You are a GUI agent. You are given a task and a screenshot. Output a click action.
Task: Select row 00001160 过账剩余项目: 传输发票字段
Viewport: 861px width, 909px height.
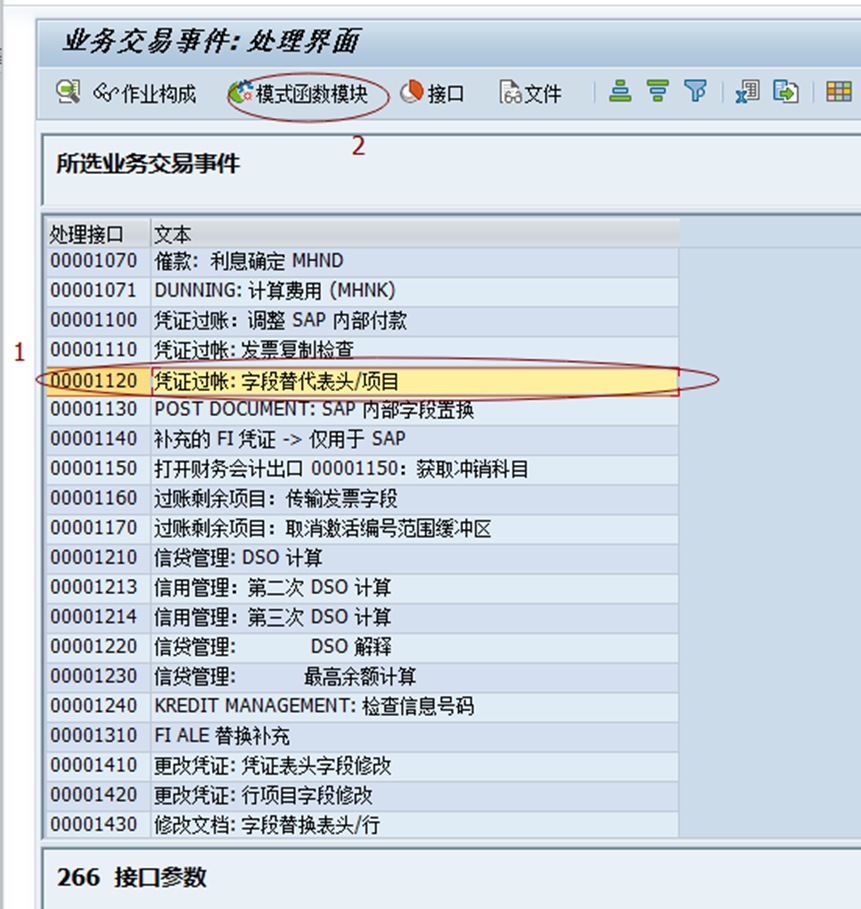coord(362,499)
